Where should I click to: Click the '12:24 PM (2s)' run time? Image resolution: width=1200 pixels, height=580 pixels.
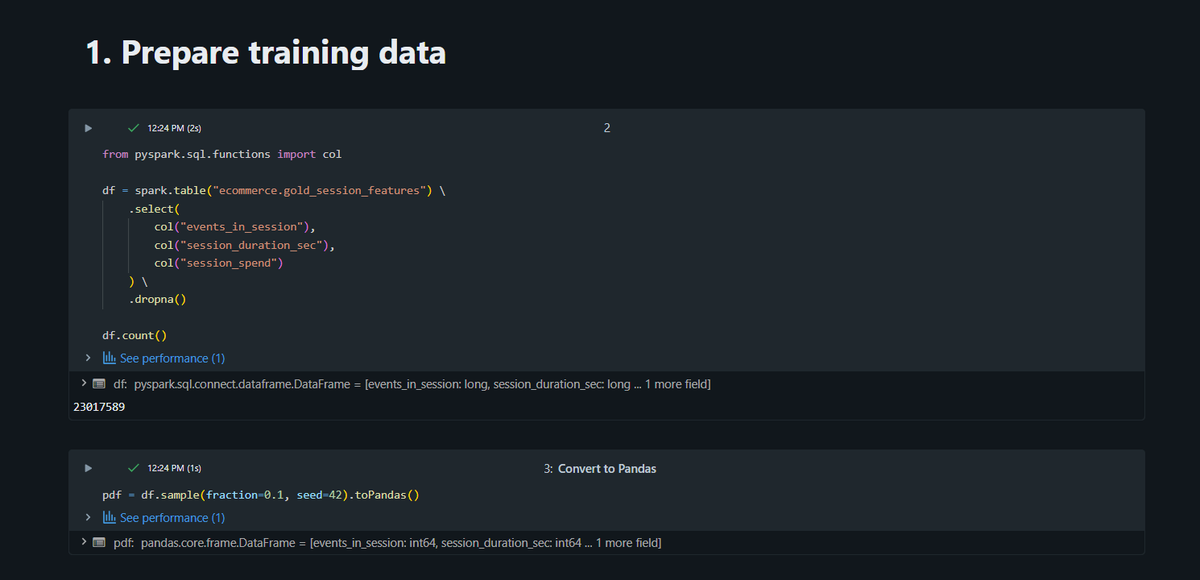coord(174,128)
